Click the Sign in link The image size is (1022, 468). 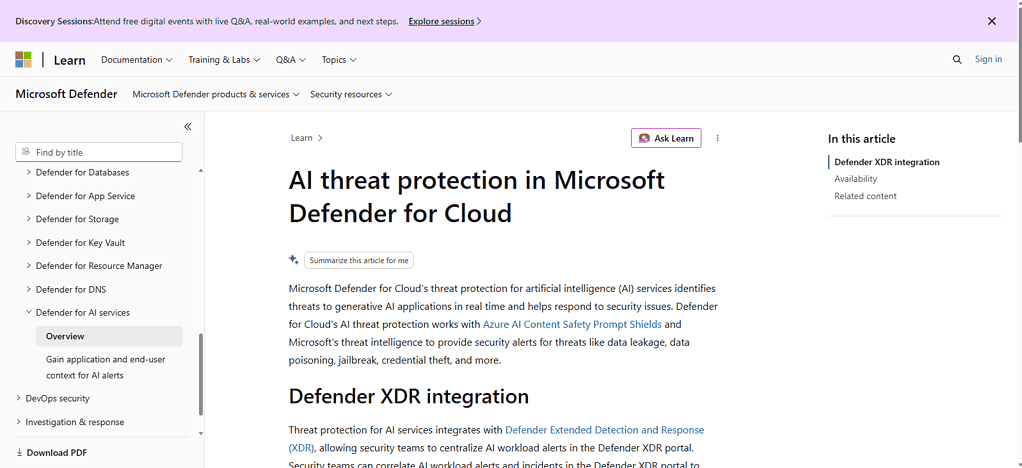point(988,59)
